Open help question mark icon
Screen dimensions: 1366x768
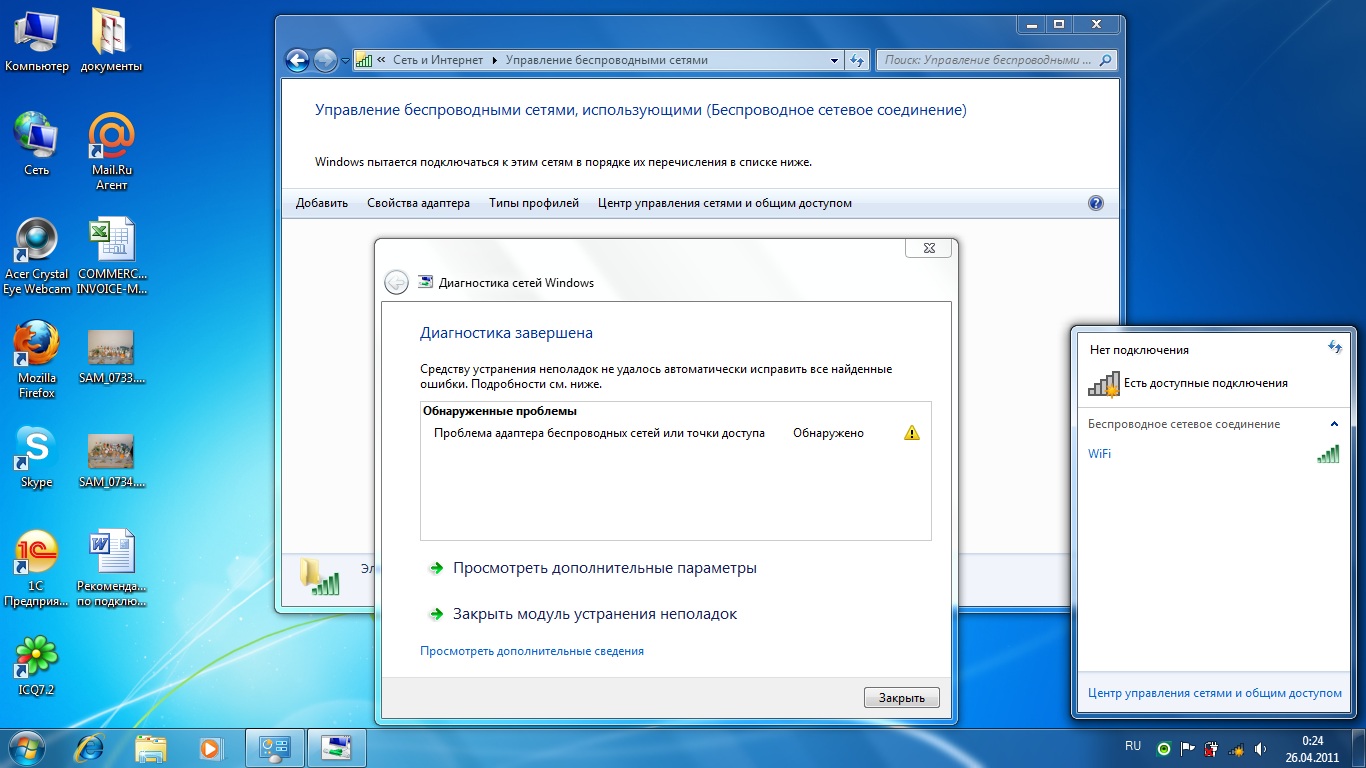[x=1095, y=203]
